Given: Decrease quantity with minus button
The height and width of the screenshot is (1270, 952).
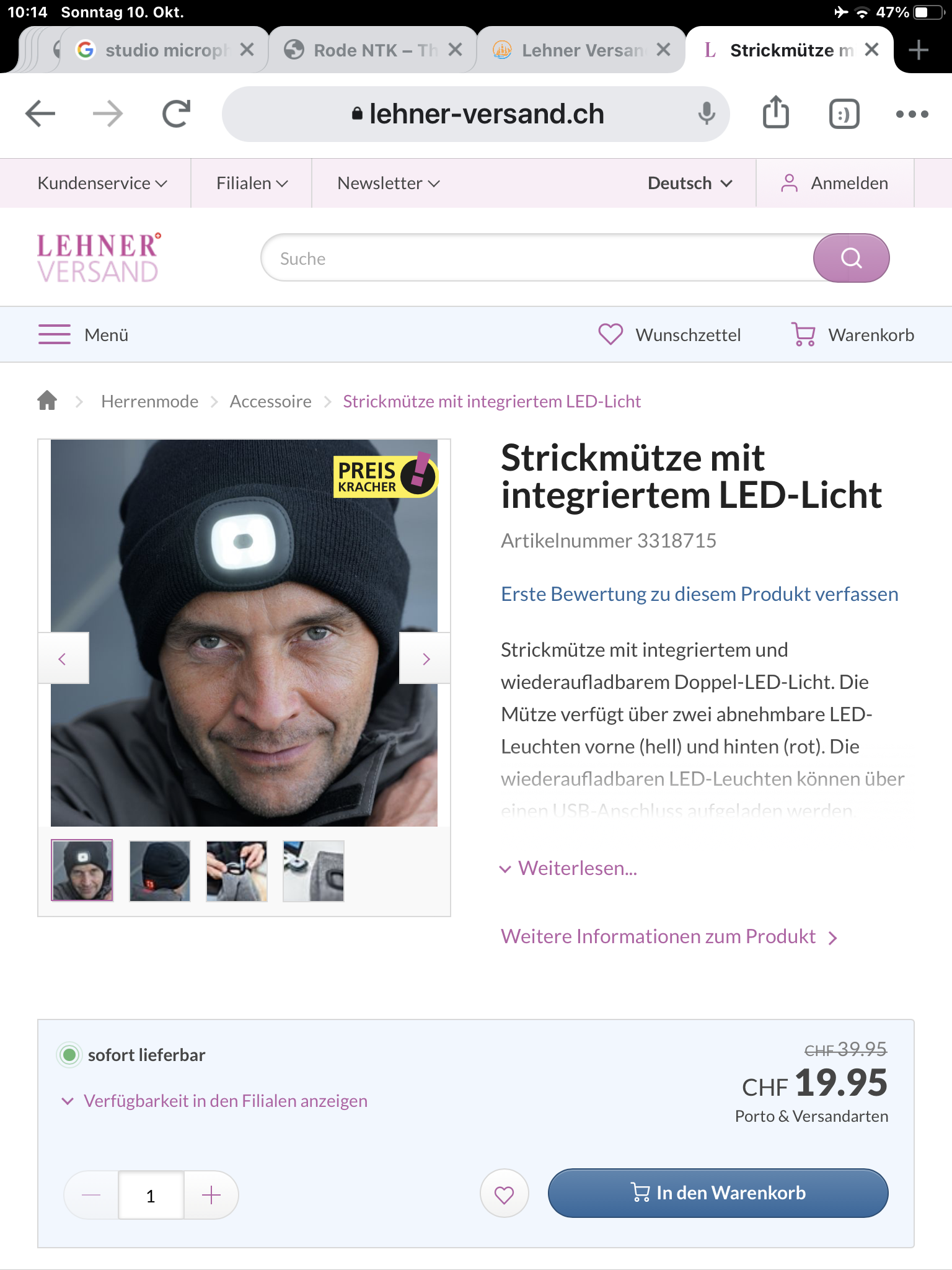Looking at the screenshot, I should (91, 1195).
